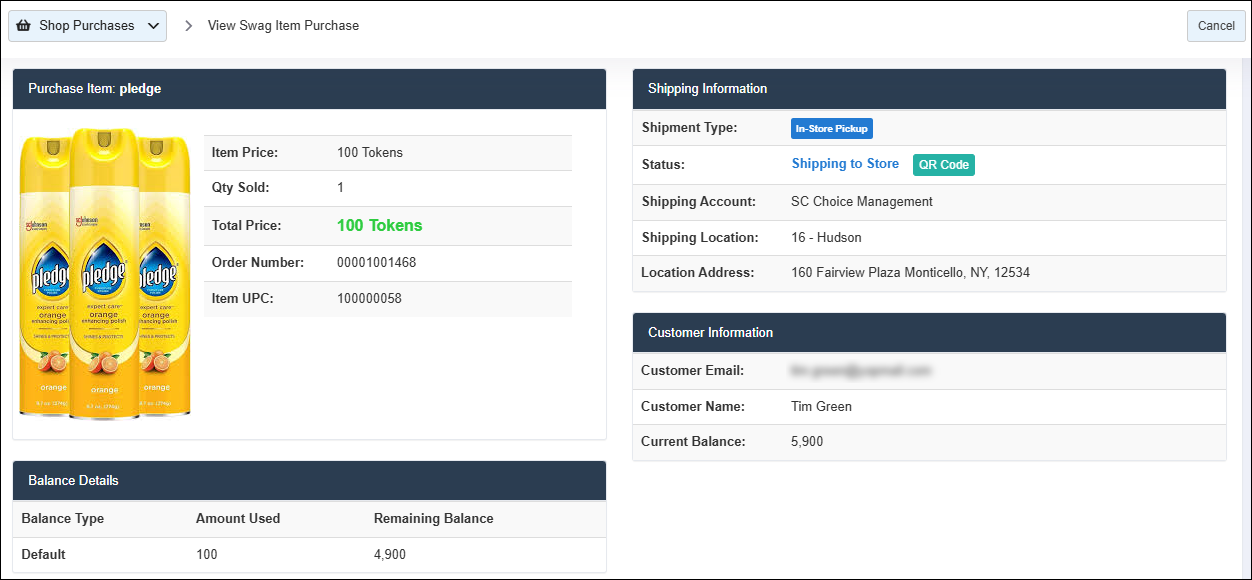Click the Status label

click(663, 165)
